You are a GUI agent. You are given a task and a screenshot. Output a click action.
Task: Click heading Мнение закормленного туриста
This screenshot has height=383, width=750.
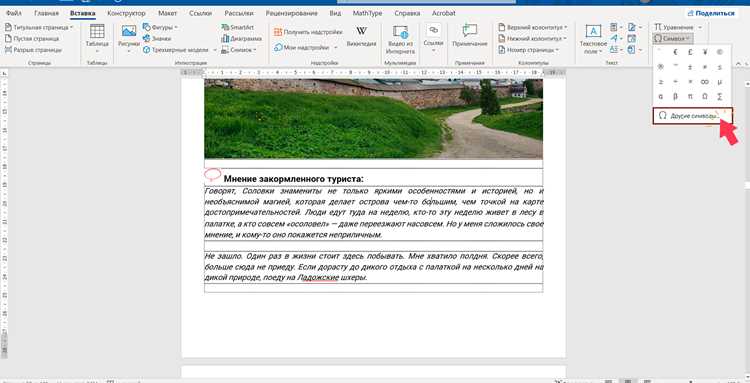(293, 179)
